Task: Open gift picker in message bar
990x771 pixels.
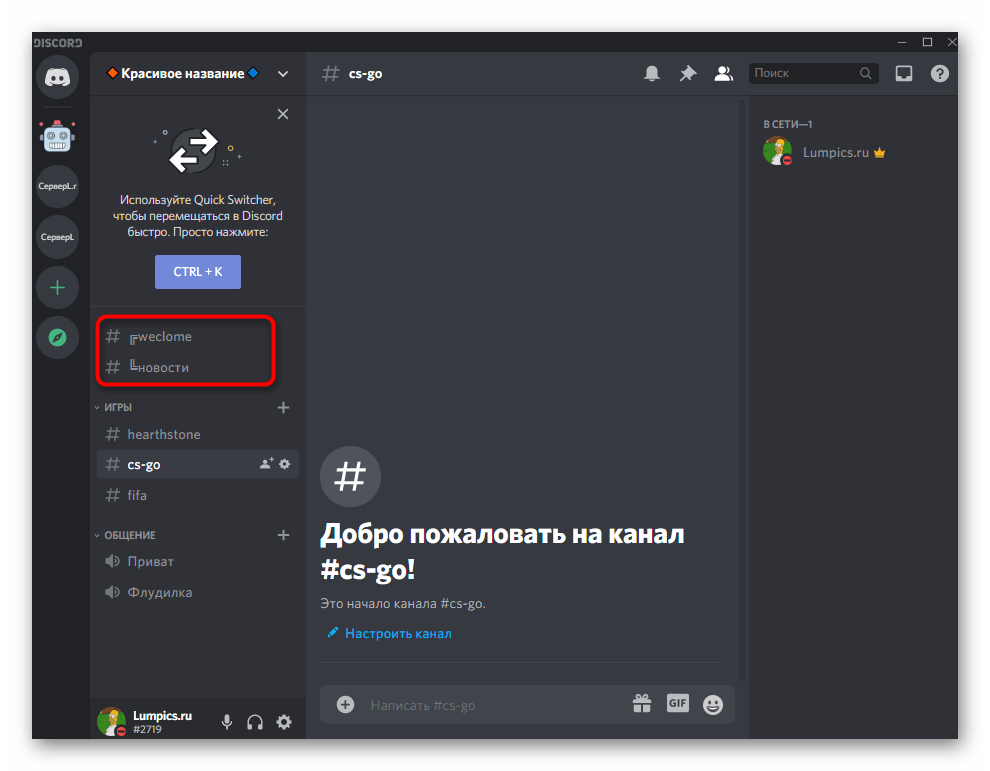Action: point(641,704)
